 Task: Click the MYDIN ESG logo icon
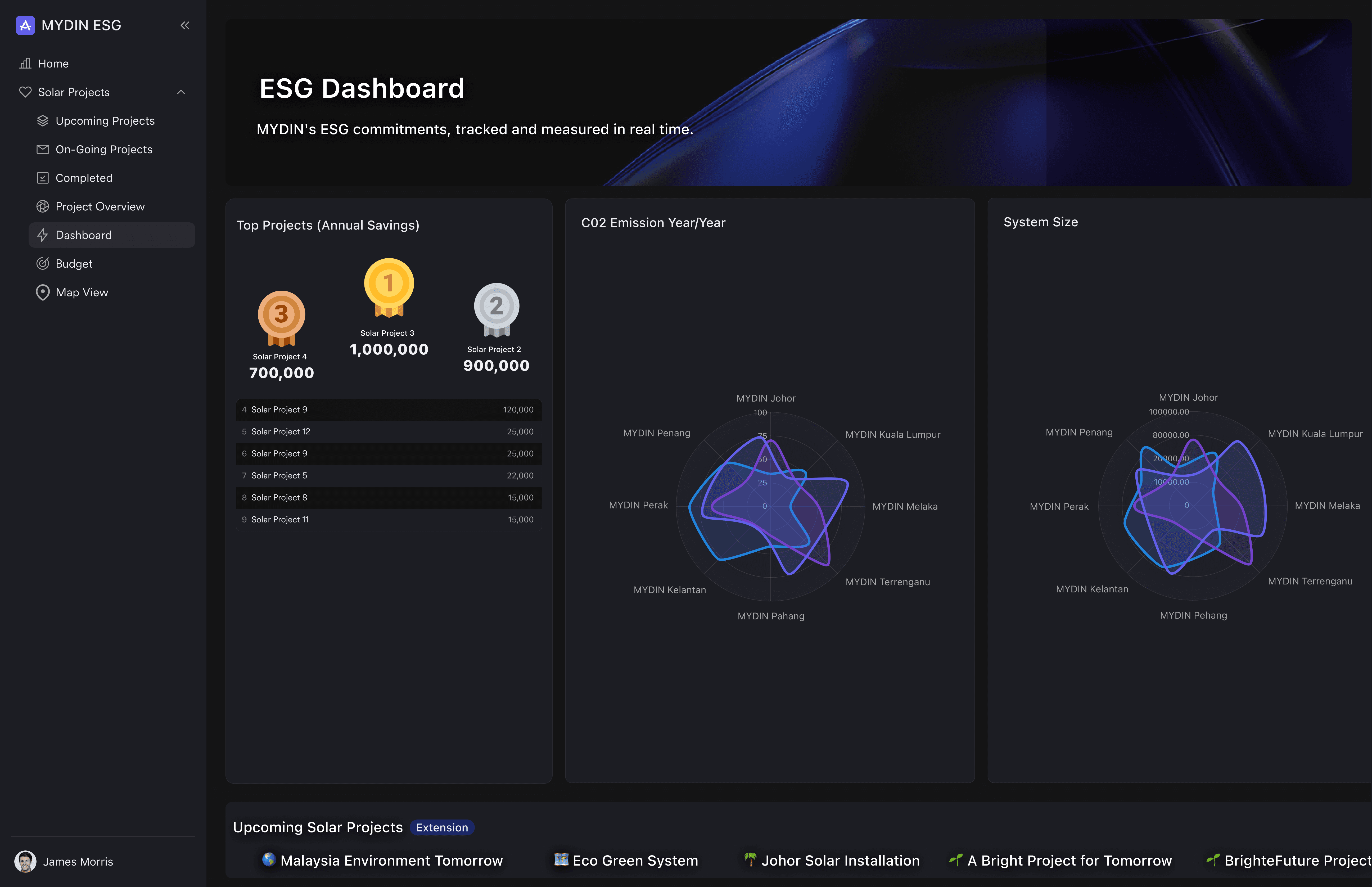pyautogui.click(x=25, y=25)
